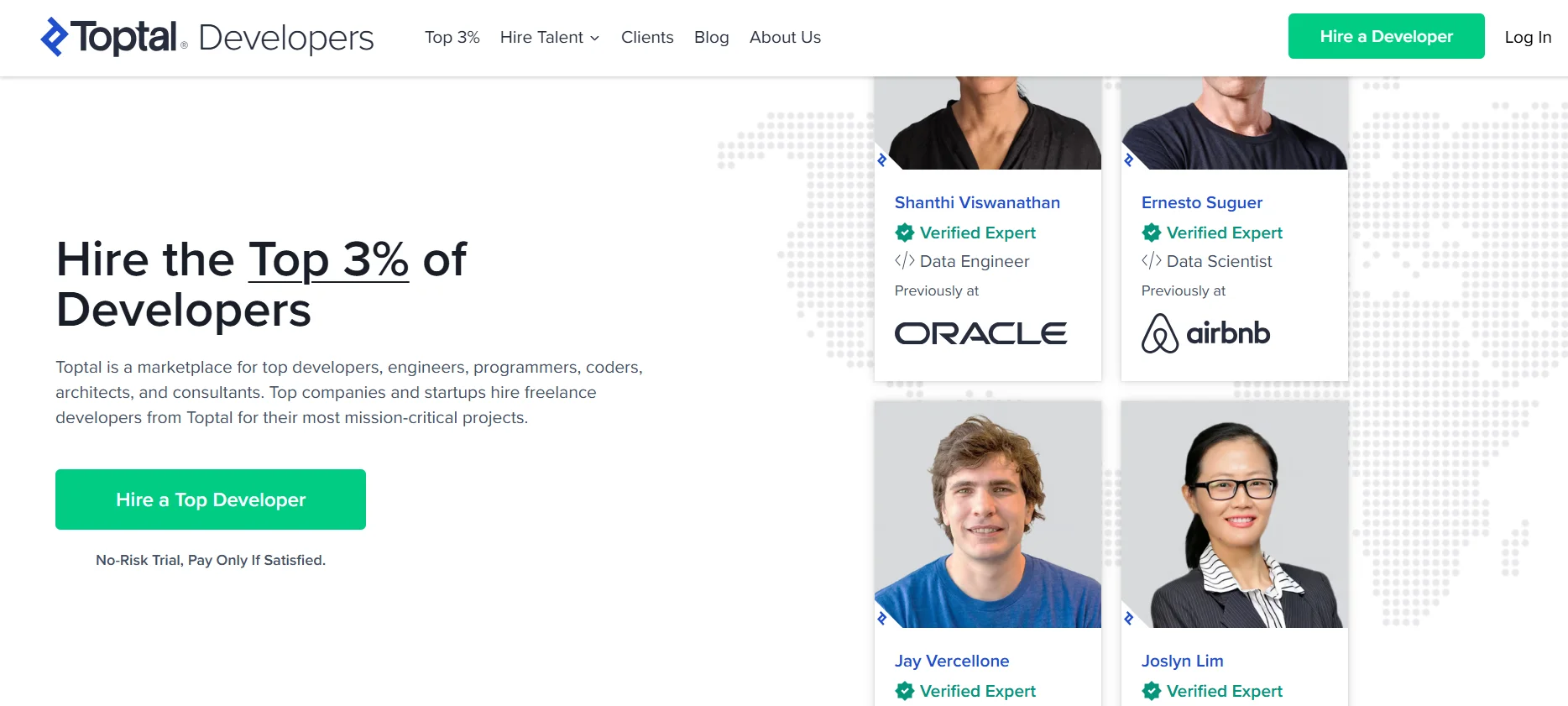
Task: Click Toptal corner mark on Shanthi Viswanathan's photo
Action: tap(882, 160)
